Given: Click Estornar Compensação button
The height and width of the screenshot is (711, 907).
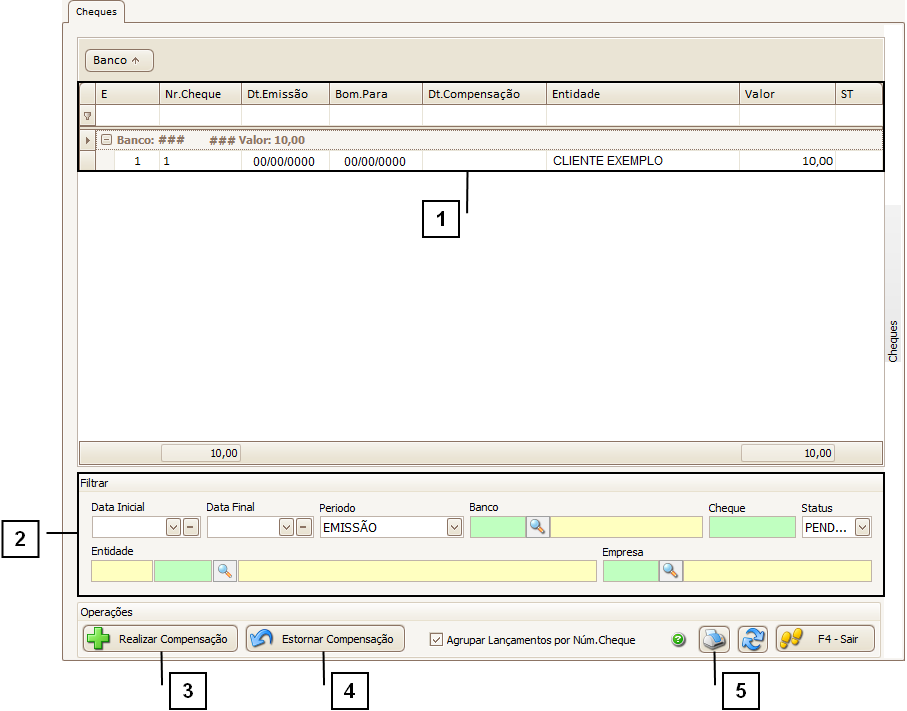Looking at the screenshot, I should pos(325,639).
